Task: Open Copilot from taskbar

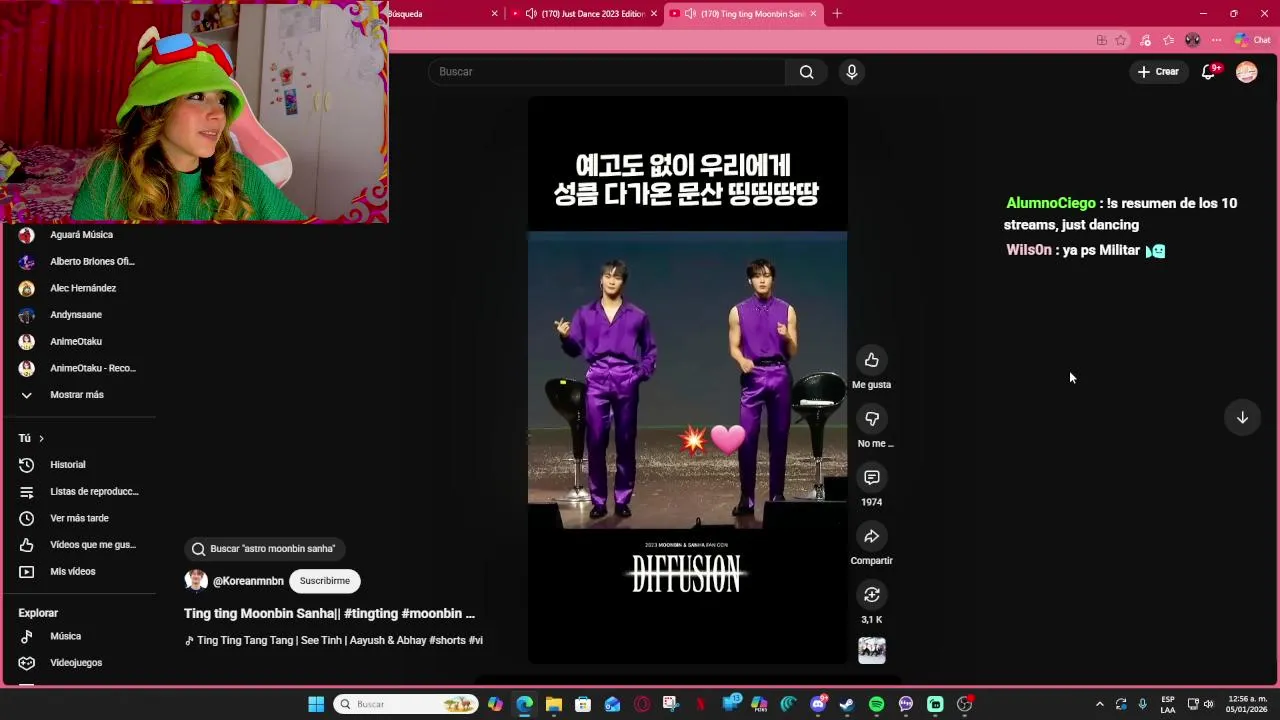Action: tap(495, 704)
